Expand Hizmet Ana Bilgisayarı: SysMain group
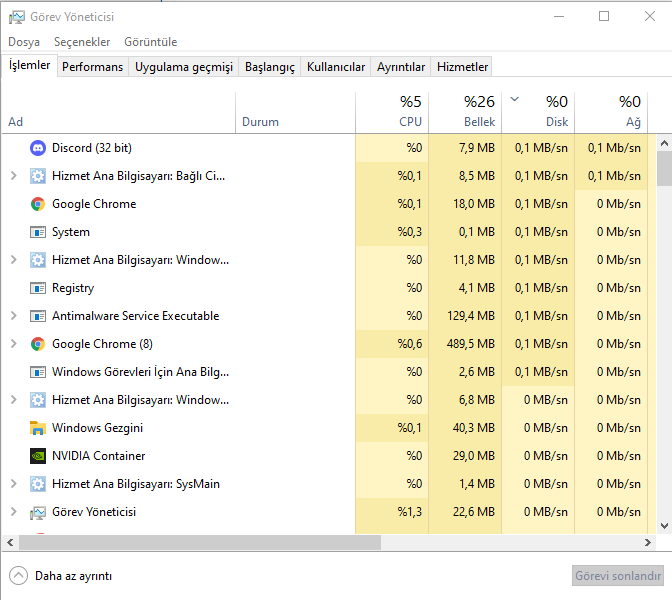672x600 pixels. coord(14,484)
